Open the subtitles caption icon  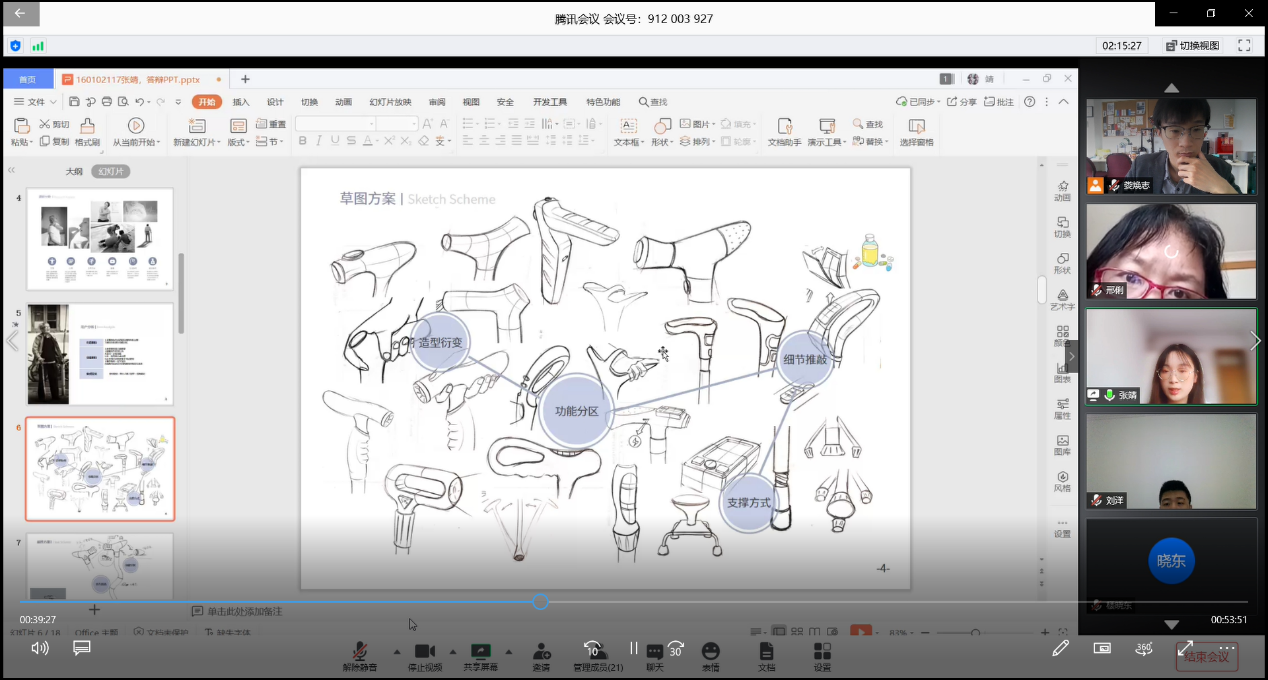[x=82, y=648]
